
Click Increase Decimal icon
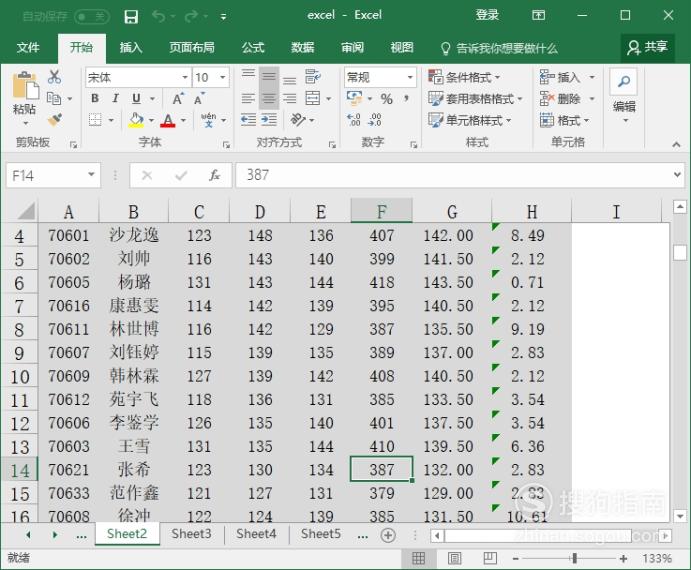pos(354,119)
